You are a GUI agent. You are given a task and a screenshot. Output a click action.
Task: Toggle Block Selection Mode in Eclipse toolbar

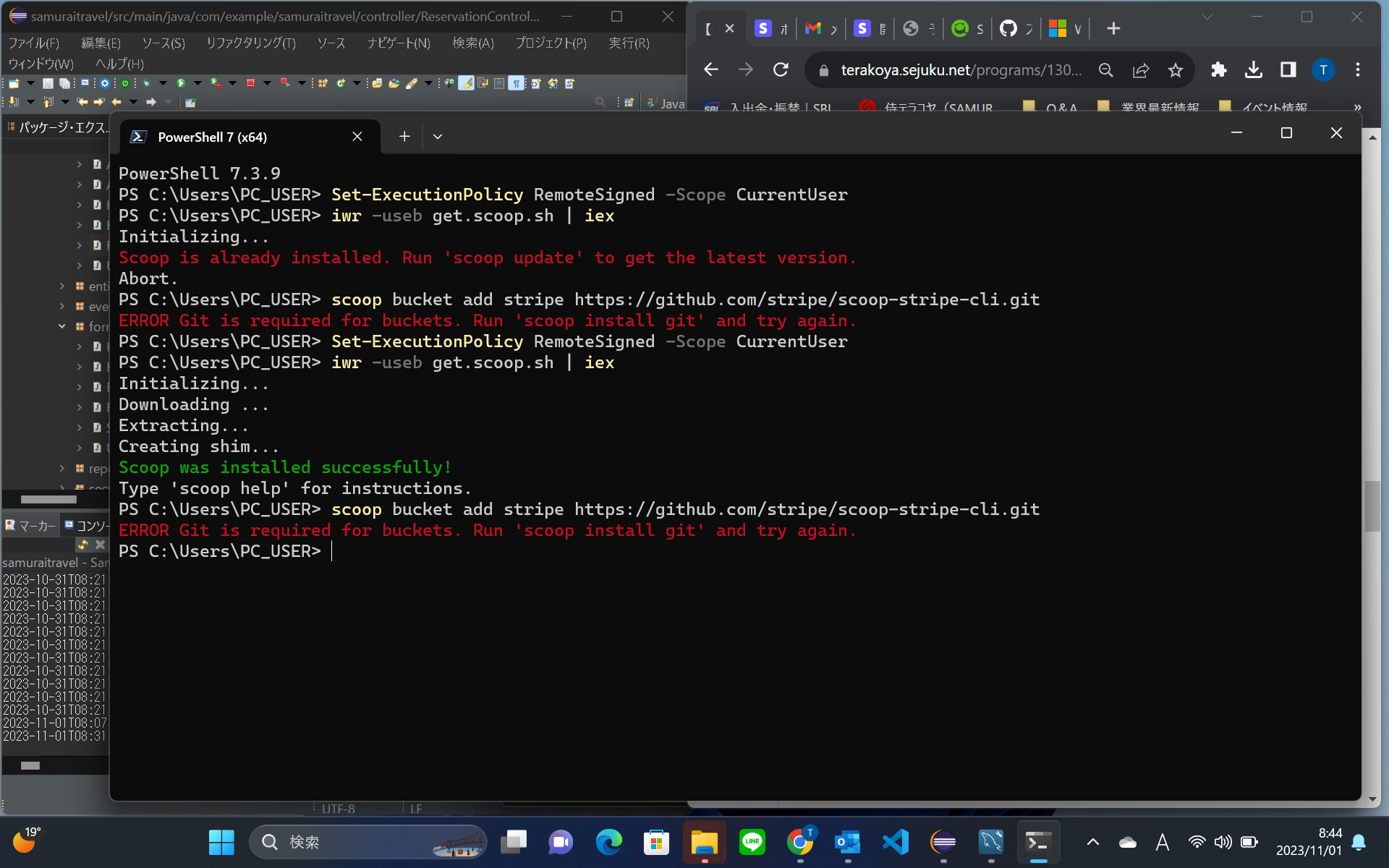tap(499, 83)
